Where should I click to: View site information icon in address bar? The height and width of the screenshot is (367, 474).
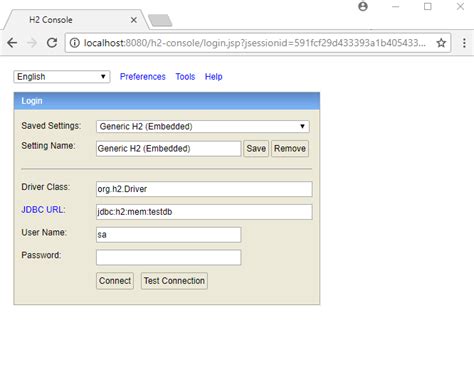75,43
